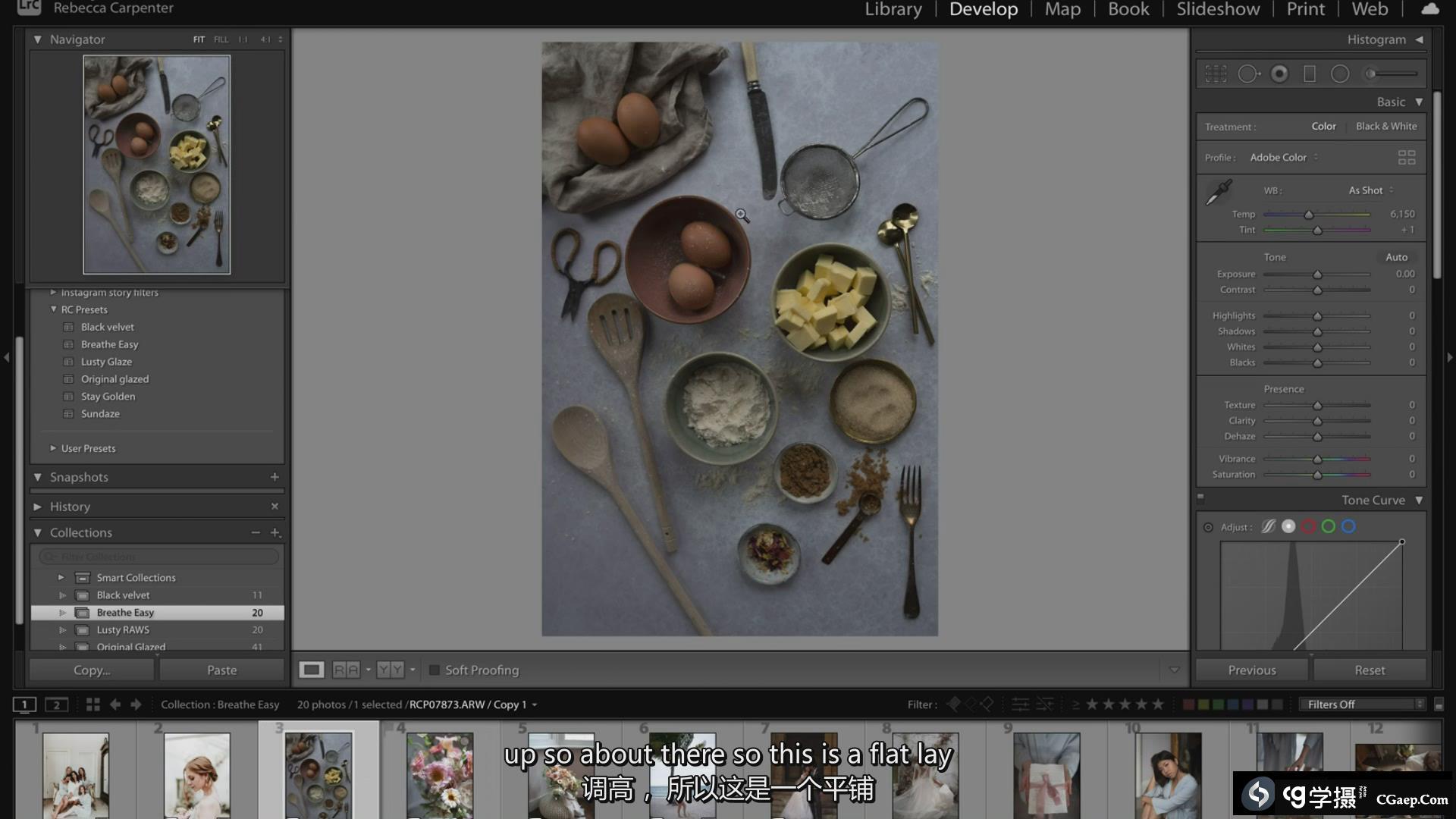This screenshot has width=1456, height=819.
Task: Select the Graduated Filter tool
Action: 1310,74
